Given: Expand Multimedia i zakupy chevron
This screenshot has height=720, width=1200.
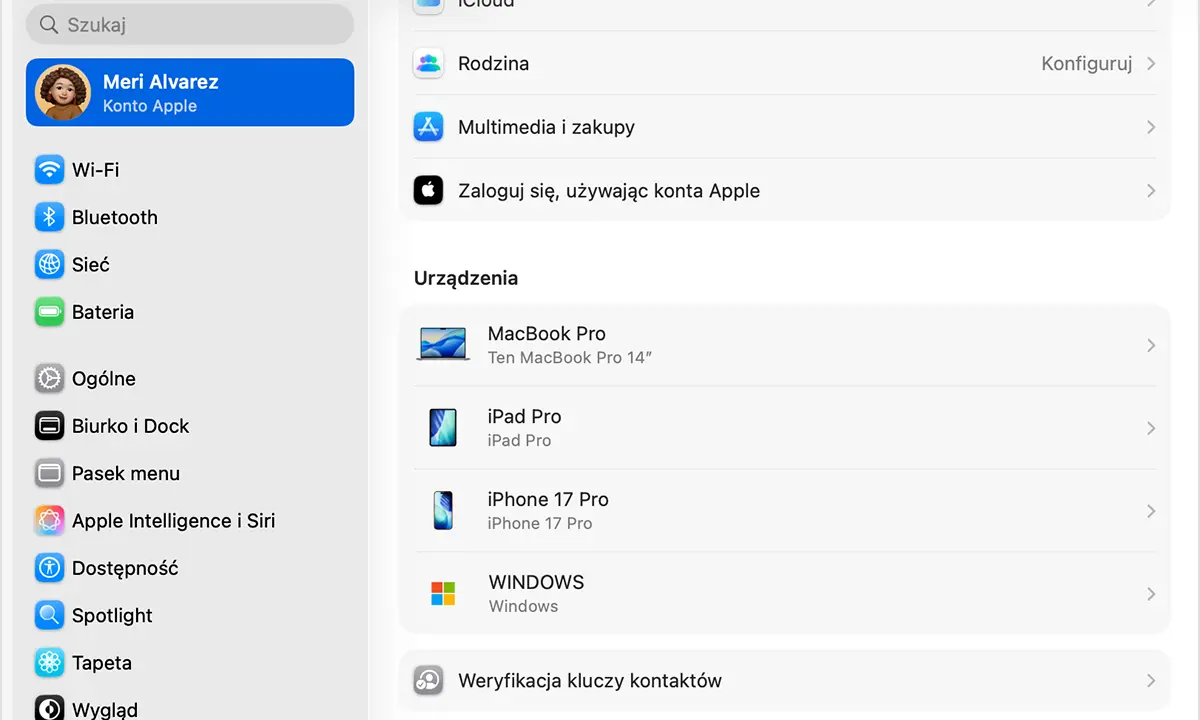Looking at the screenshot, I should 1151,127.
